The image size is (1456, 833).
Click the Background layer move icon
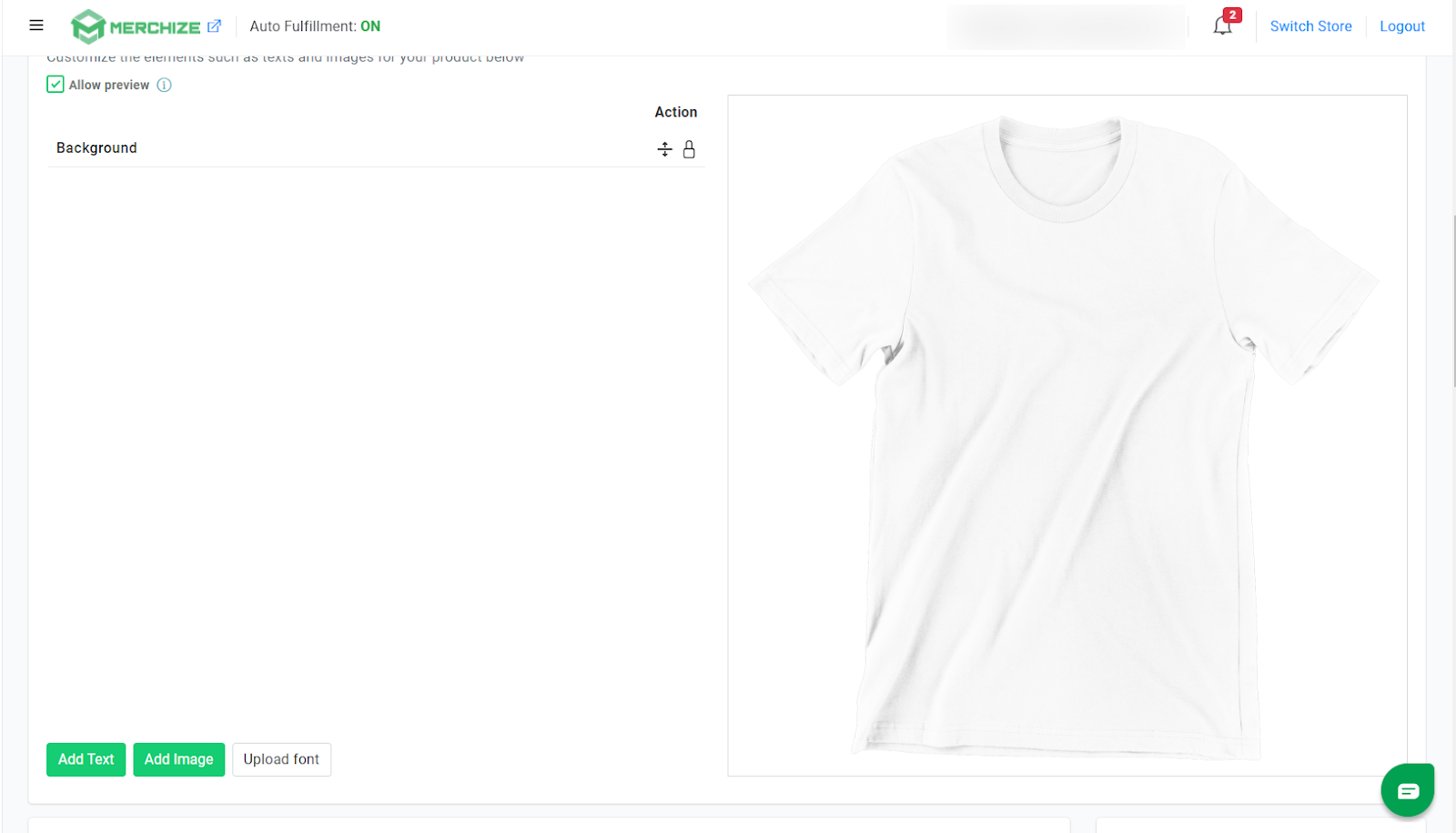click(664, 149)
